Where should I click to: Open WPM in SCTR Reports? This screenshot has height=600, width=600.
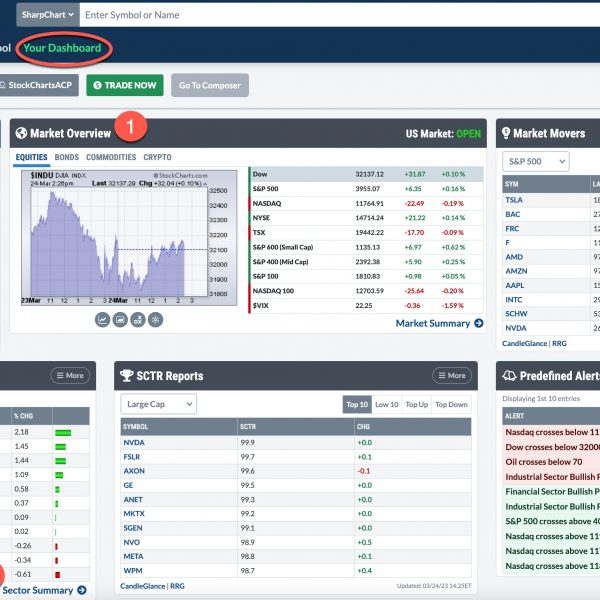[133, 571]
